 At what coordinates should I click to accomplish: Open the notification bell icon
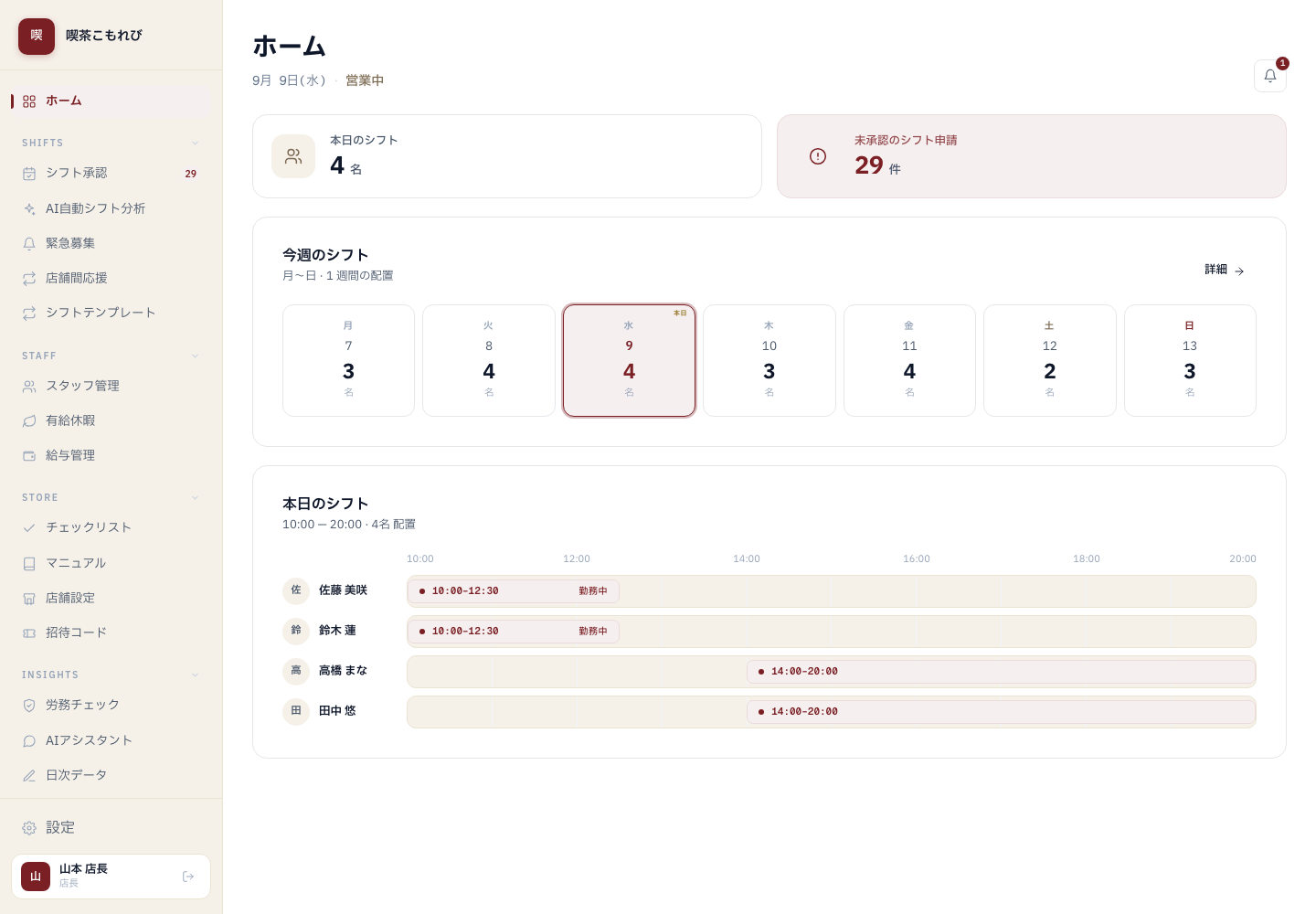click(1269, 76)
